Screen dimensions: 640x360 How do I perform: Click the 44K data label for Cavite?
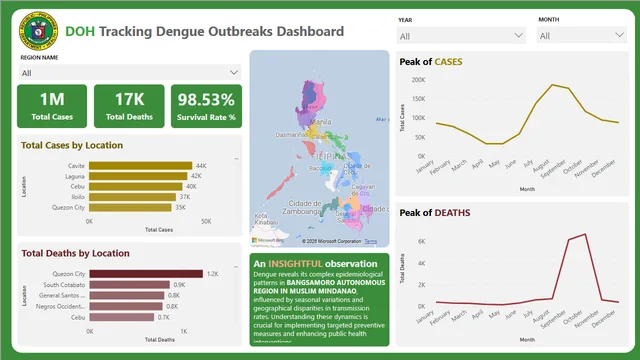201,166
